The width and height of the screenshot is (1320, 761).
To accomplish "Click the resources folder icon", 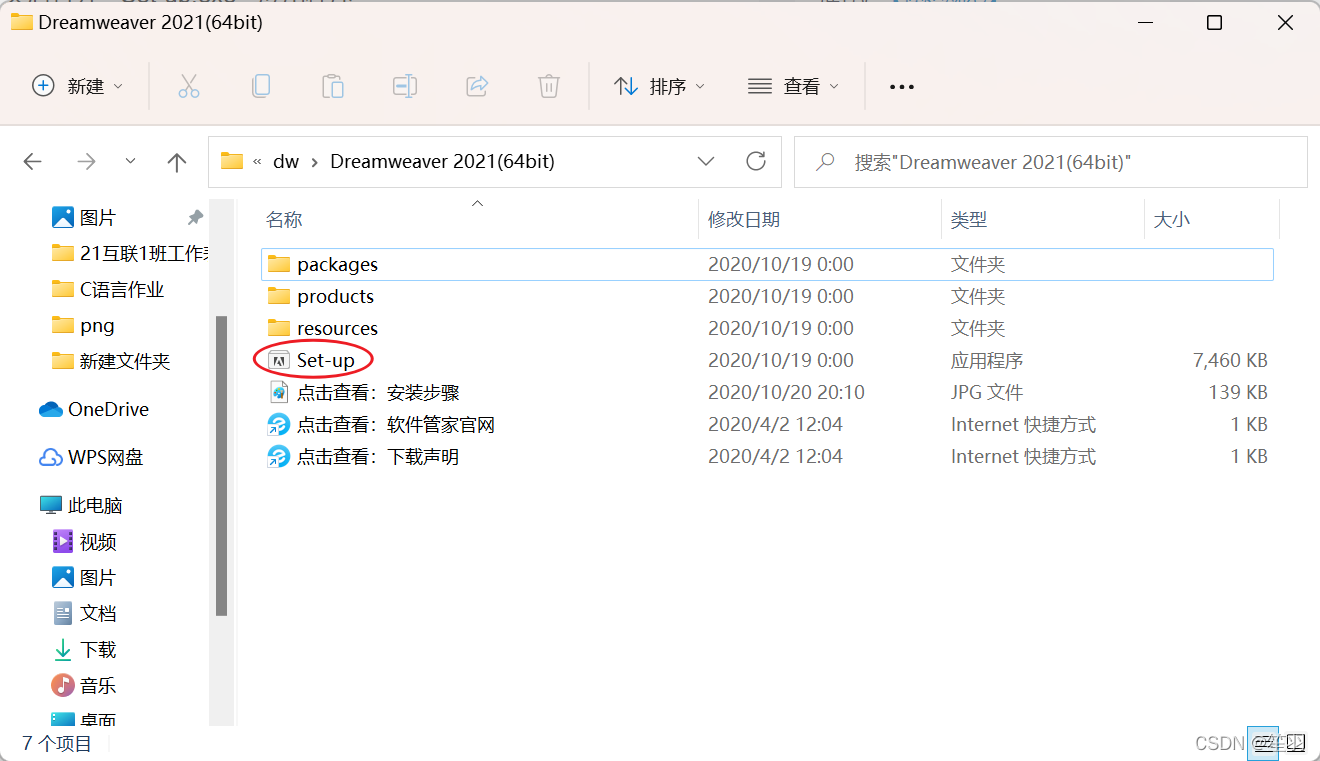I will [x=279, y=328].
